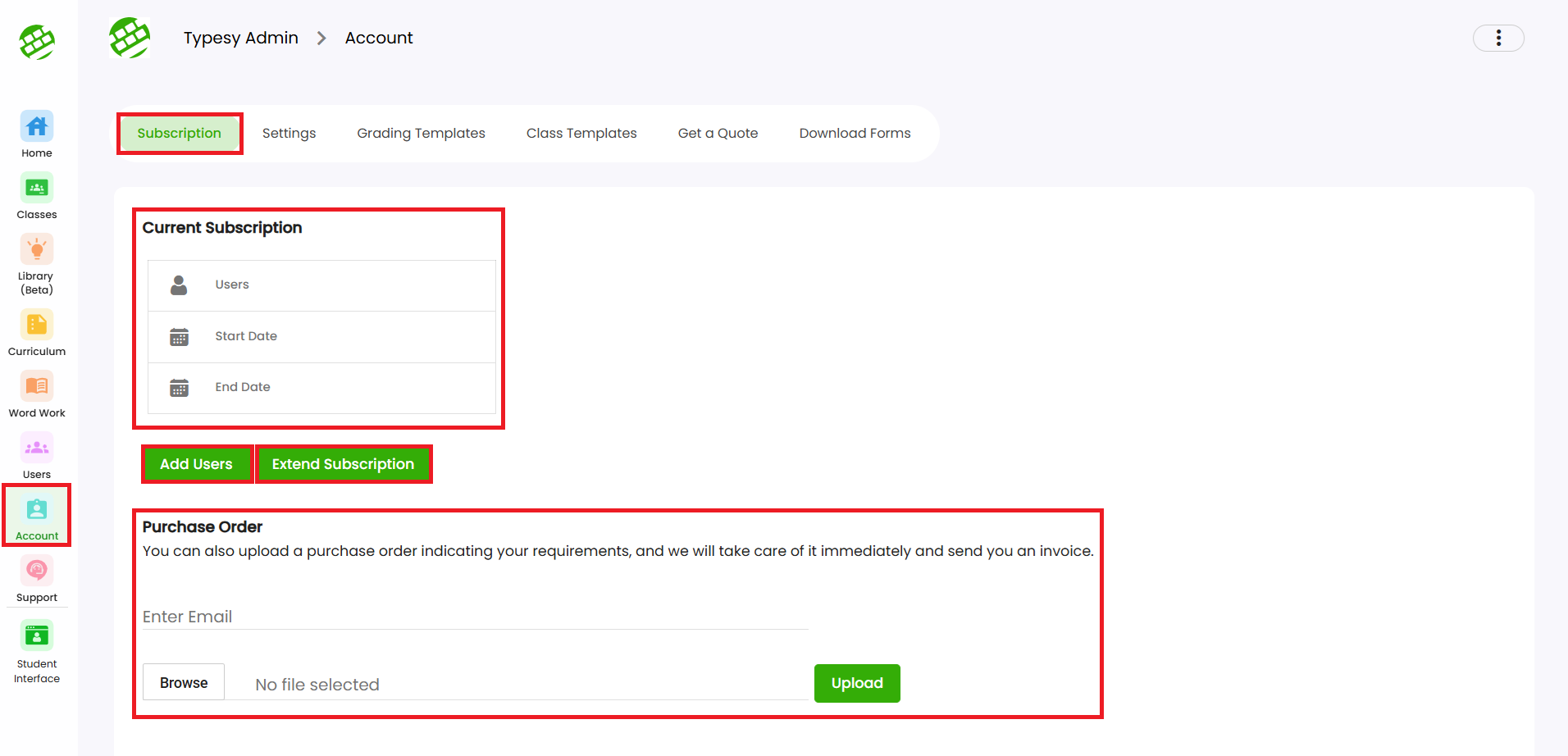This screenshot has width=1568, height=756.
Task: Open the Library (Beta) lightbulb icon
Action: (37, 250)
